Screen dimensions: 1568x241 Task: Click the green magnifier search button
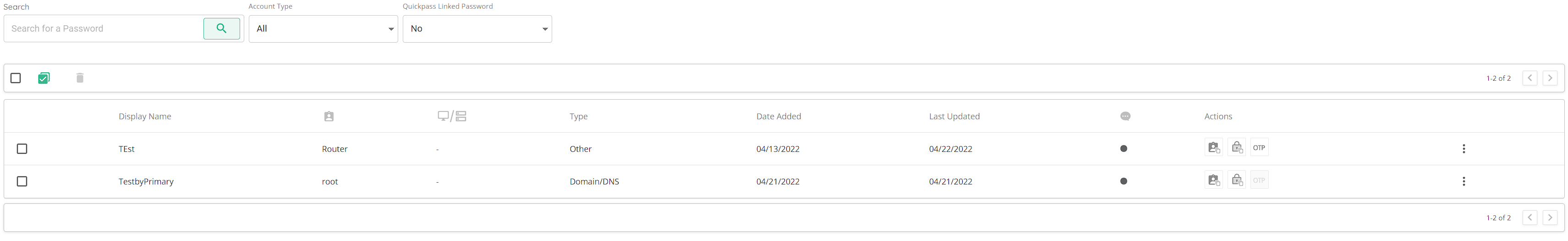coord(222,28)
